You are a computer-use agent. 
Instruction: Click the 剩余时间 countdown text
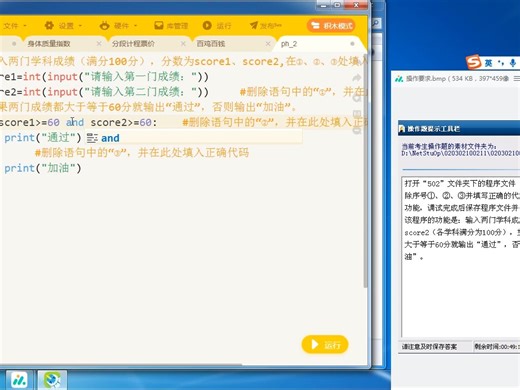pyautogui.click(x=497, y=347)
